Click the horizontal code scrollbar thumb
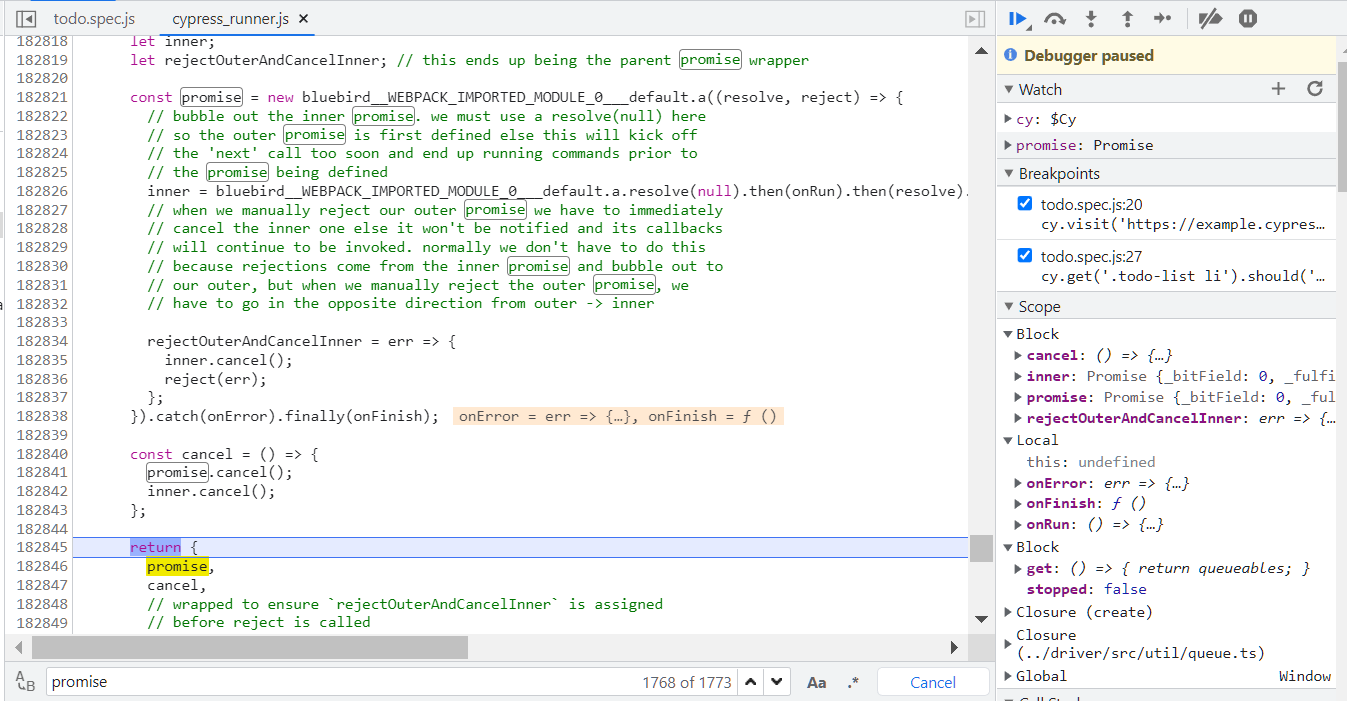1347x701 pixels. click(250, 648)
